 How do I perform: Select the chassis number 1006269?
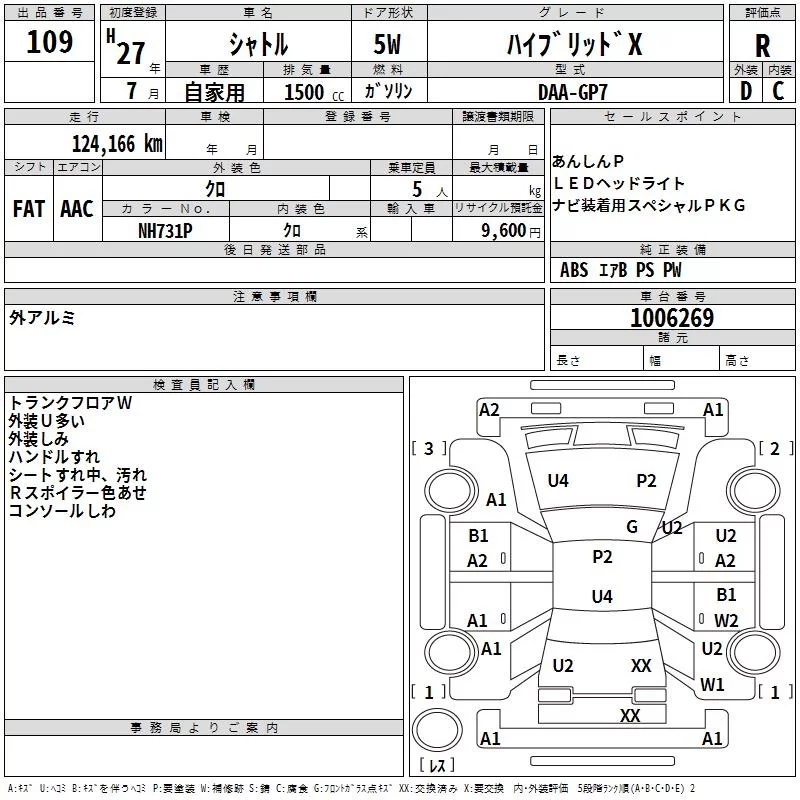672,317
